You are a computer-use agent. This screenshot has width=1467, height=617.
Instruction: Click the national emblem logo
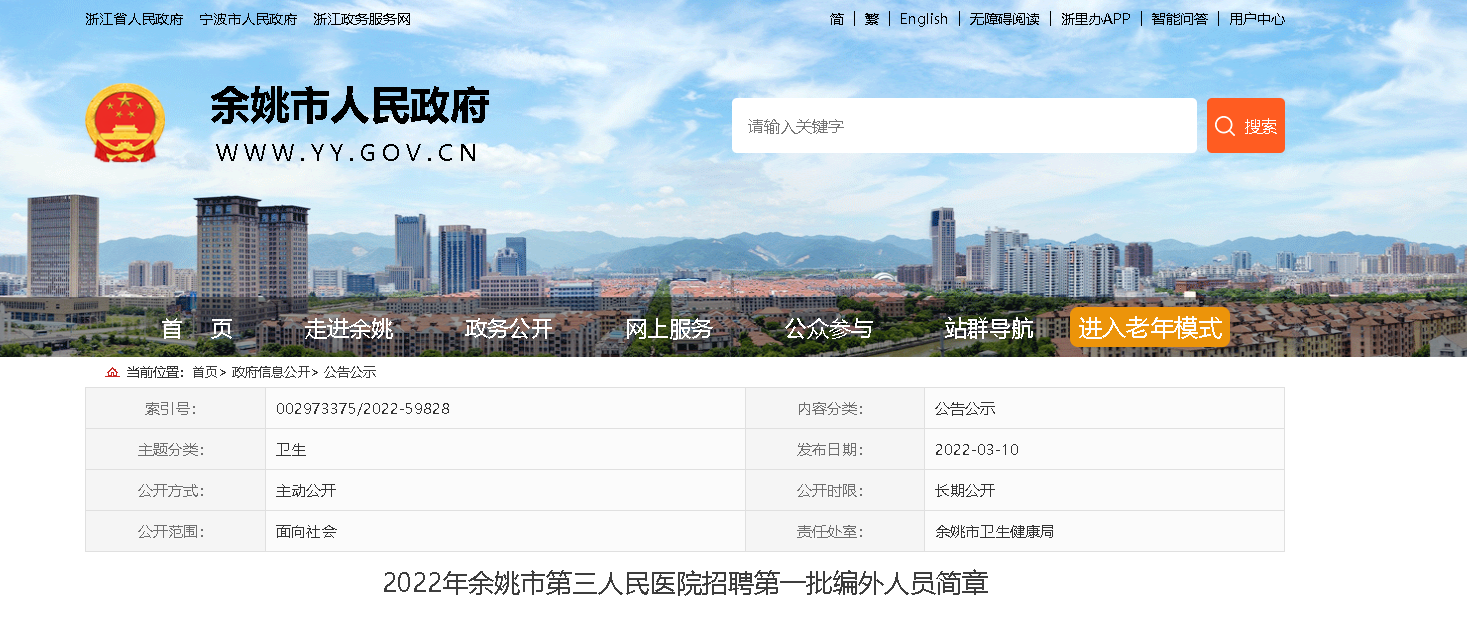coord(125,123)
